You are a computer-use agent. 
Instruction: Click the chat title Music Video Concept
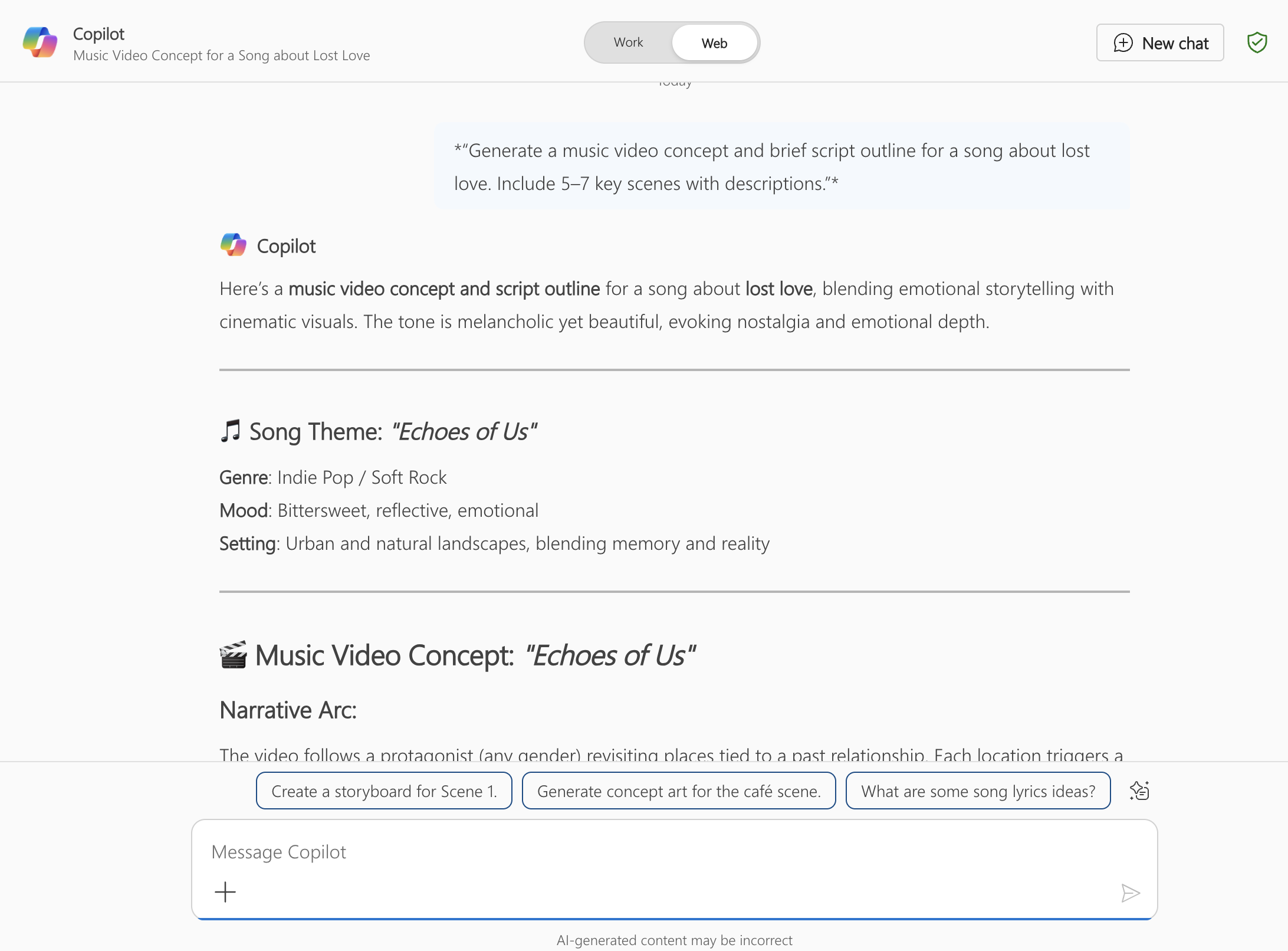tap(221, 55)
